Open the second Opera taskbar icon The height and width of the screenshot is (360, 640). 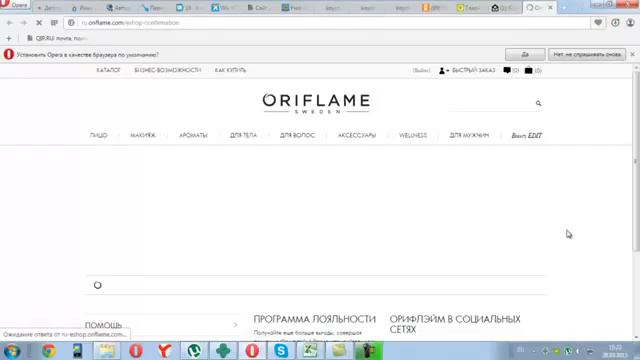[252, 351]
